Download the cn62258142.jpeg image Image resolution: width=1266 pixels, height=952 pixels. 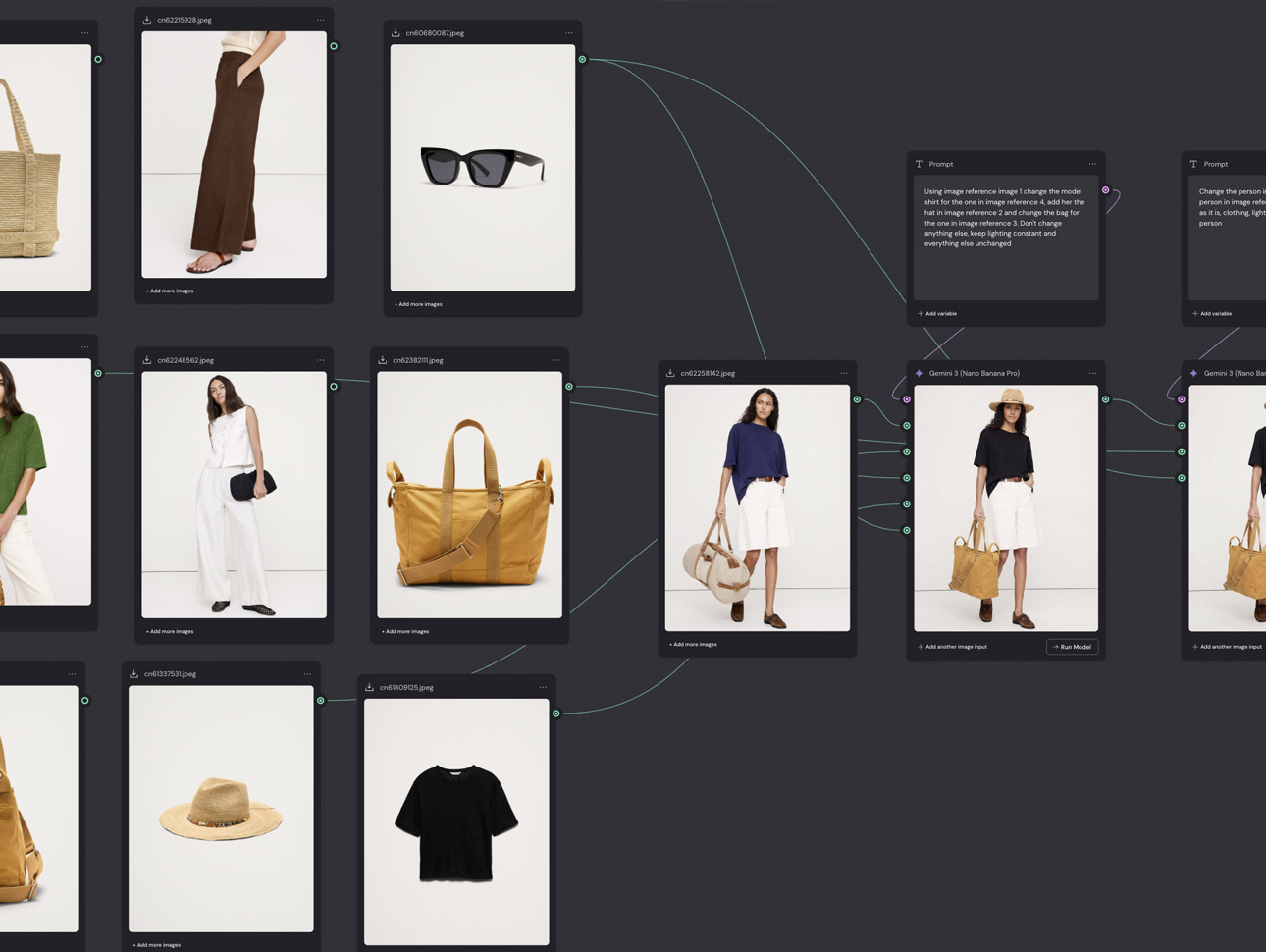[670, 373]
